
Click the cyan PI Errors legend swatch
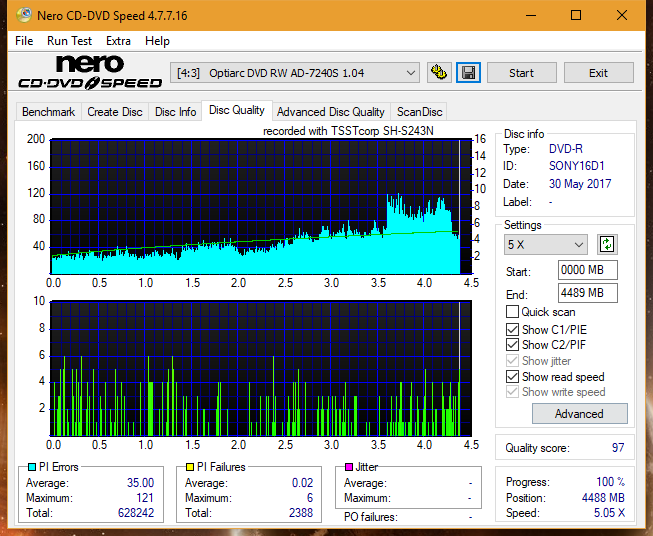(32, 467)
